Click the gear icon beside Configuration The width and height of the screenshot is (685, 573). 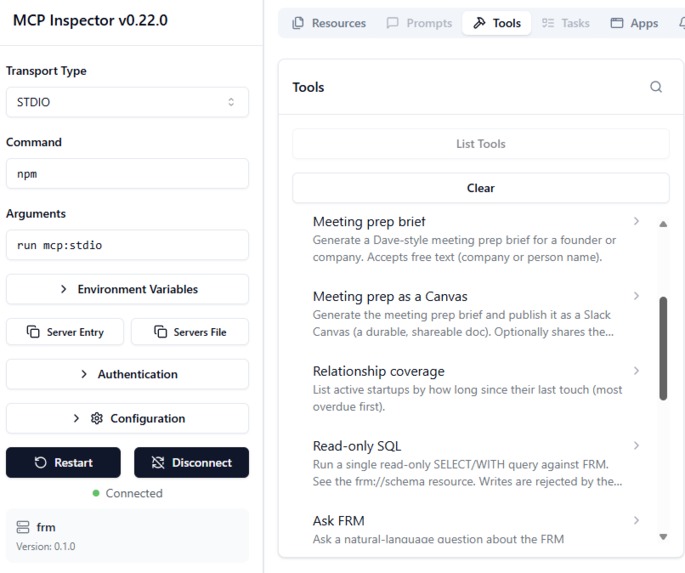[97, 418]
